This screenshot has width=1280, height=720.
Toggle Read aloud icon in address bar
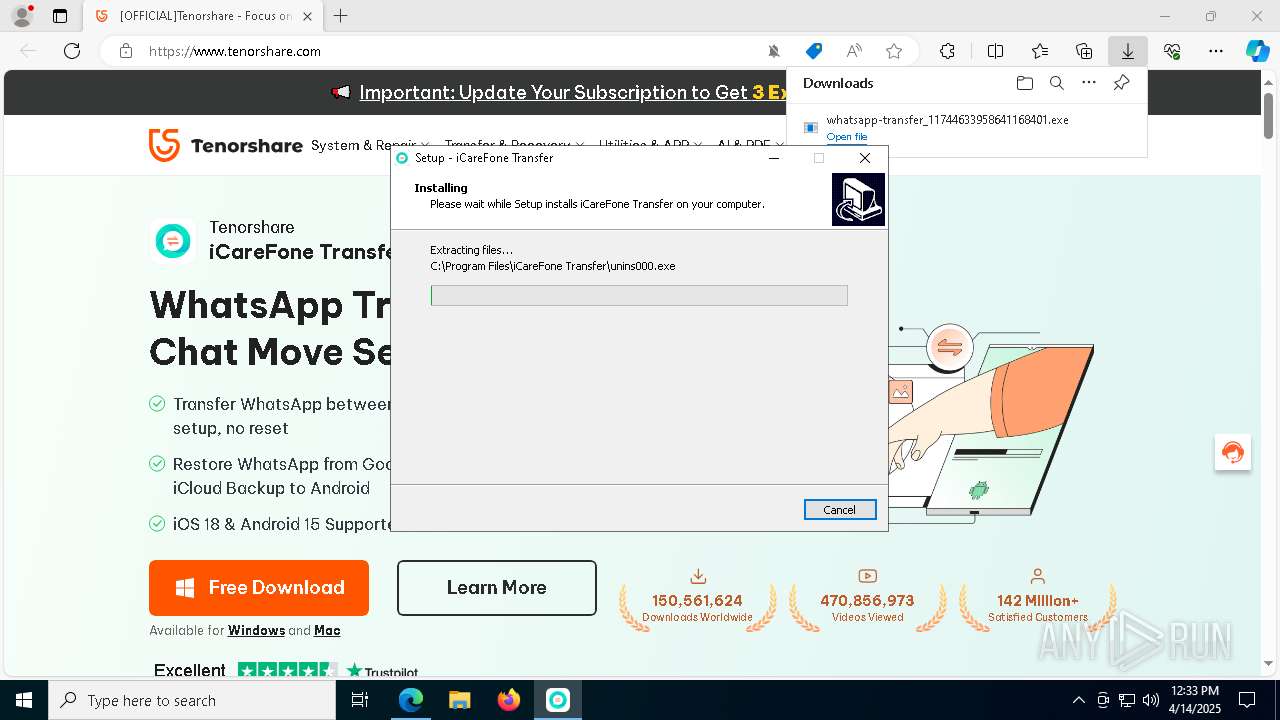pos(854,51)
